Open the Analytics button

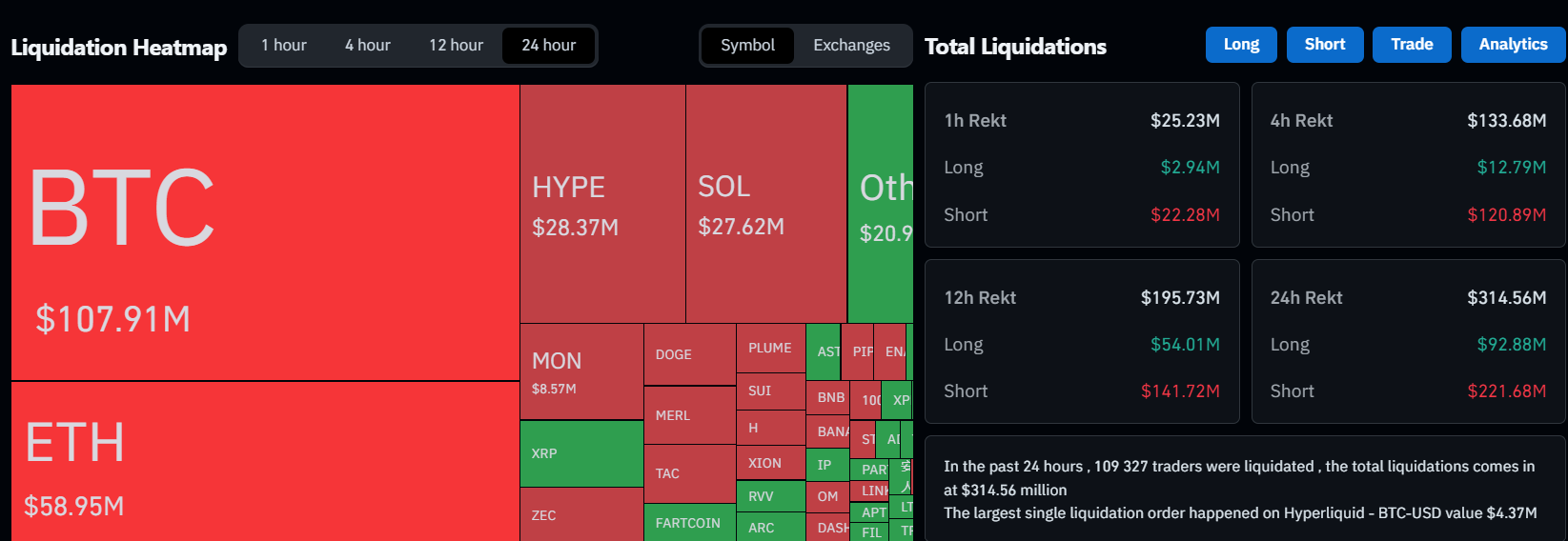point(1513,45)
